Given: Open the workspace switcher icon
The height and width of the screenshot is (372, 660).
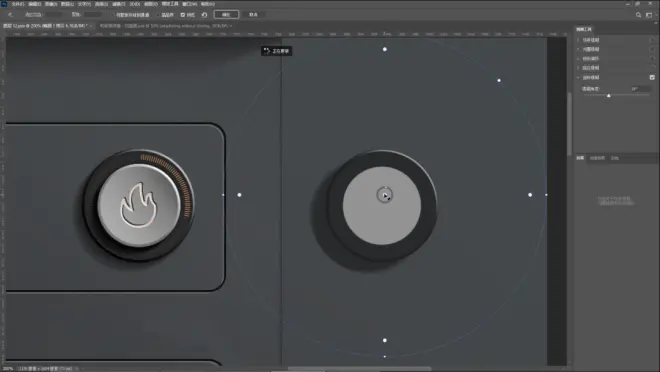Looking at the screenshot, I should point(649,15).
